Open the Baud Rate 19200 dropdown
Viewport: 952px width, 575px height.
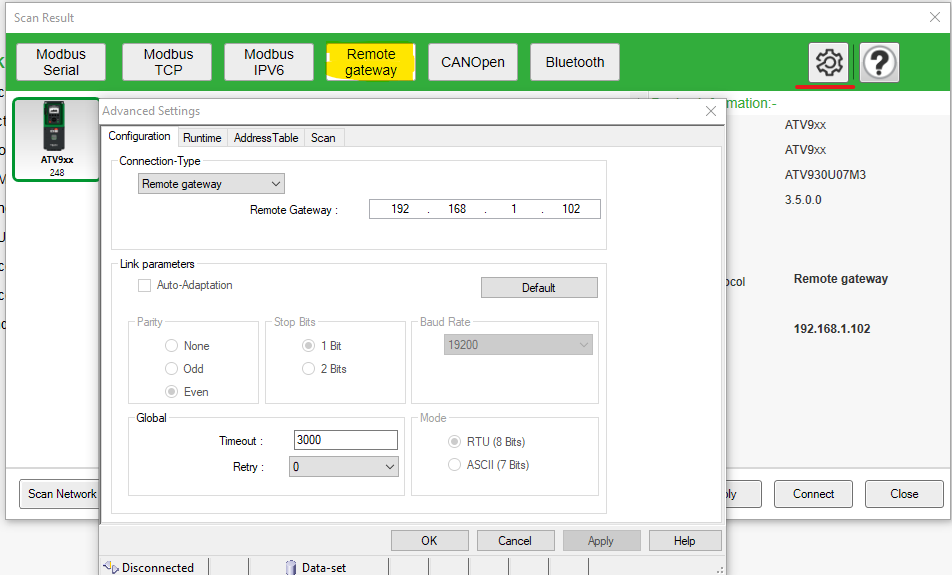coord(518,345)
